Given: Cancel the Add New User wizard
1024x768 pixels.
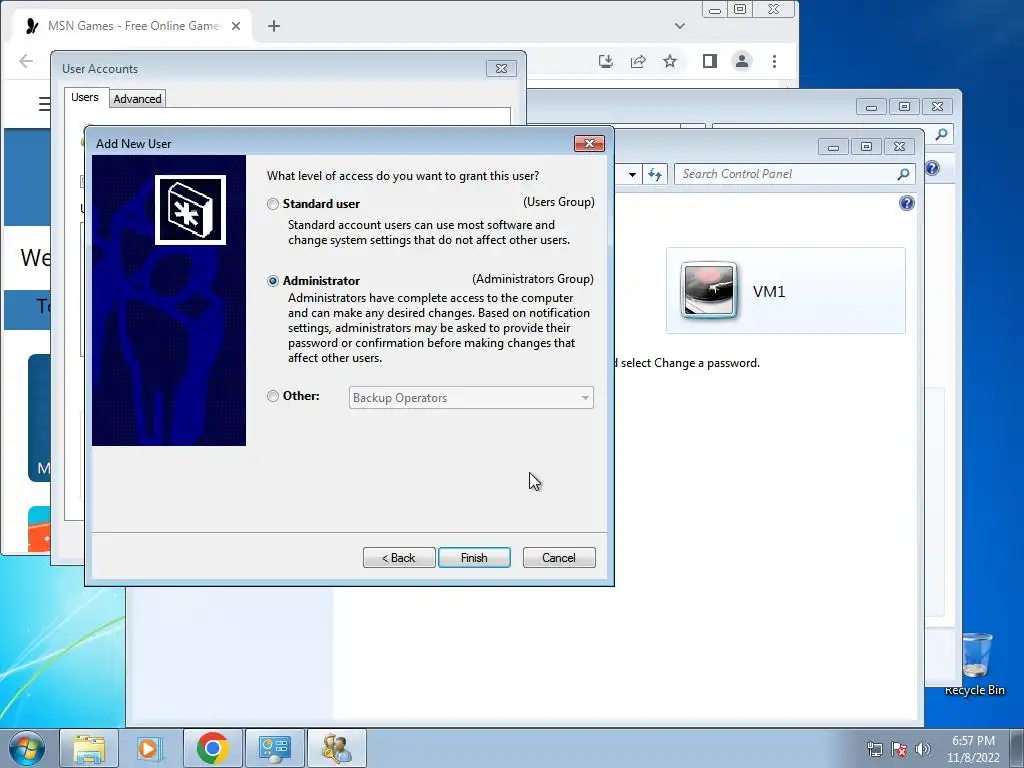Looking at the screenshot, I should [x=559, y=558].
